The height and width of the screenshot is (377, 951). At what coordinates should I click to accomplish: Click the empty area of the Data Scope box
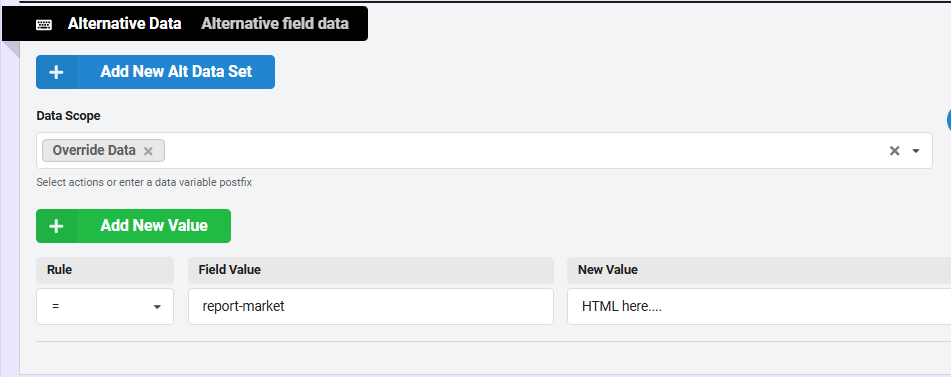522,150
